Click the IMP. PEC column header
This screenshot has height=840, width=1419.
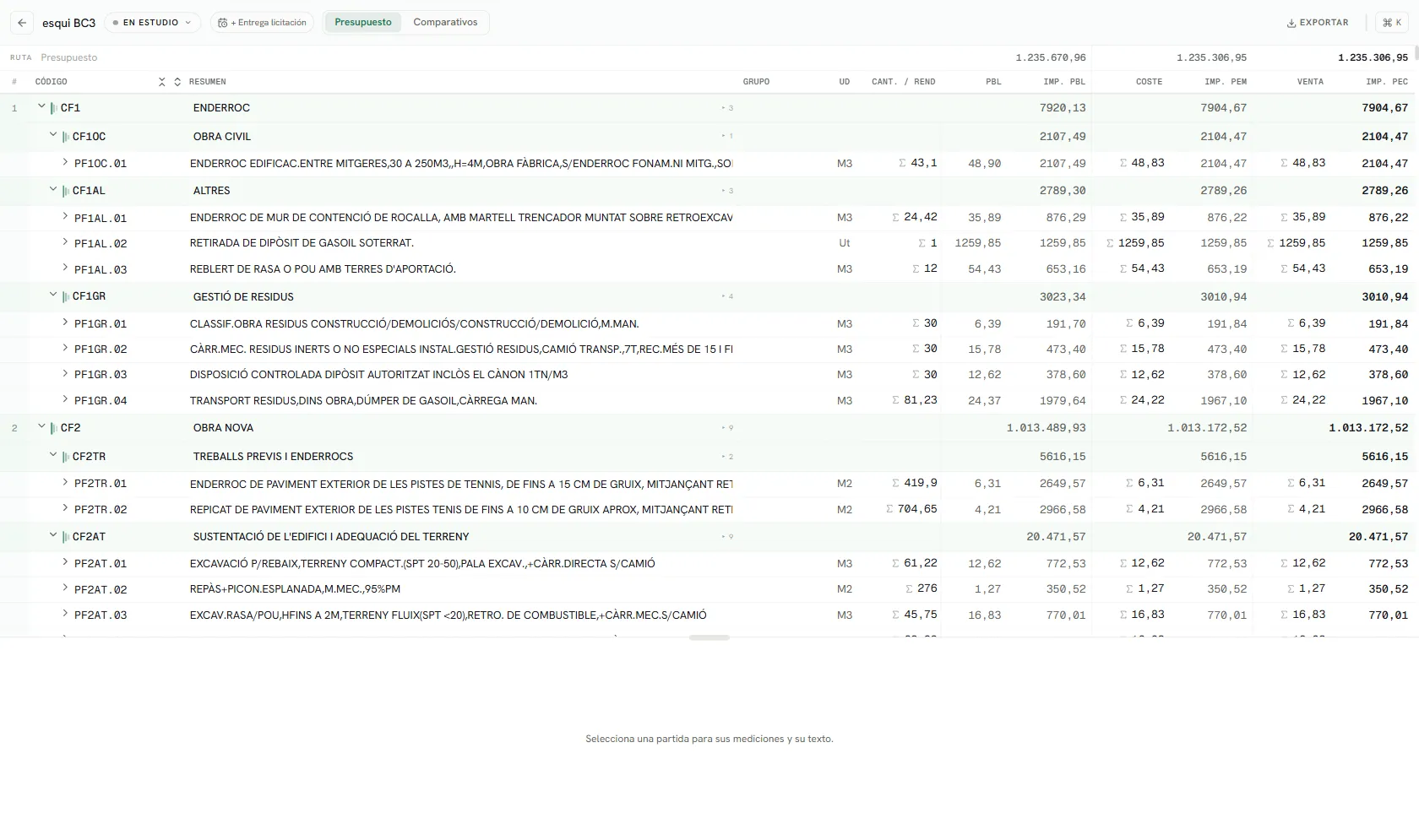click(1387, 82)
